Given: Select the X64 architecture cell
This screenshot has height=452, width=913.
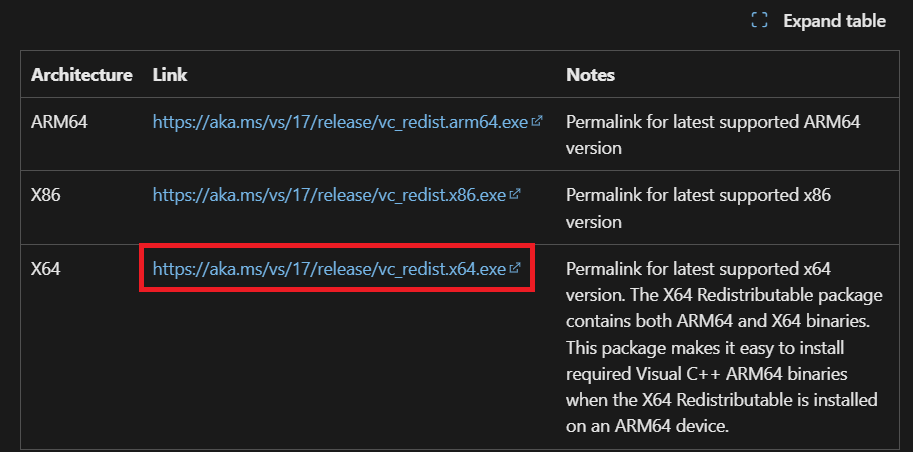Looking at the screenshot, I should click(x=46, y=269).
